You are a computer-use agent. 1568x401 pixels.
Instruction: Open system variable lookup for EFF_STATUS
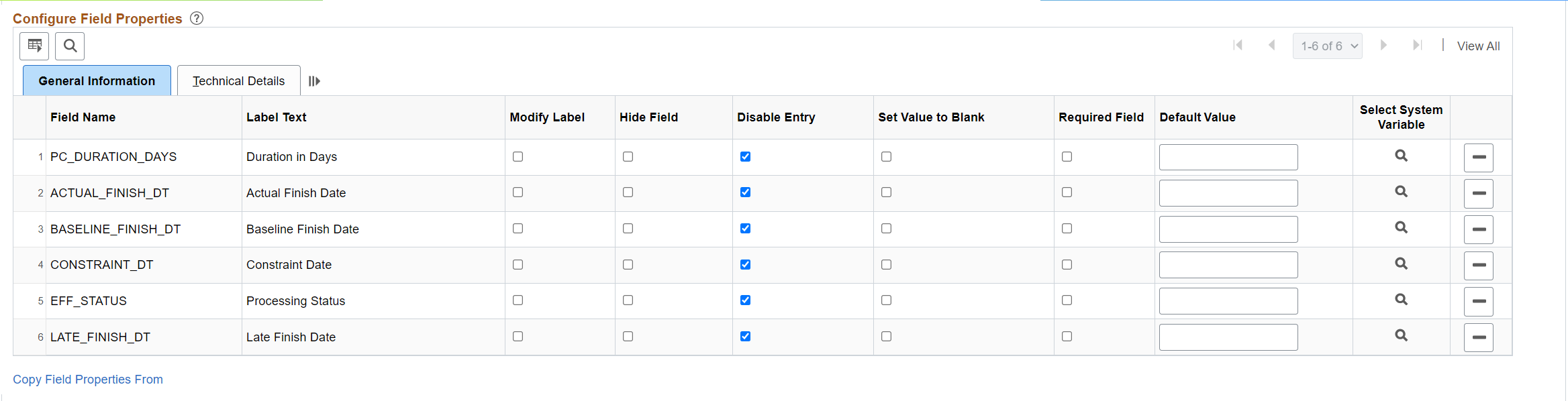point(1401,300)
